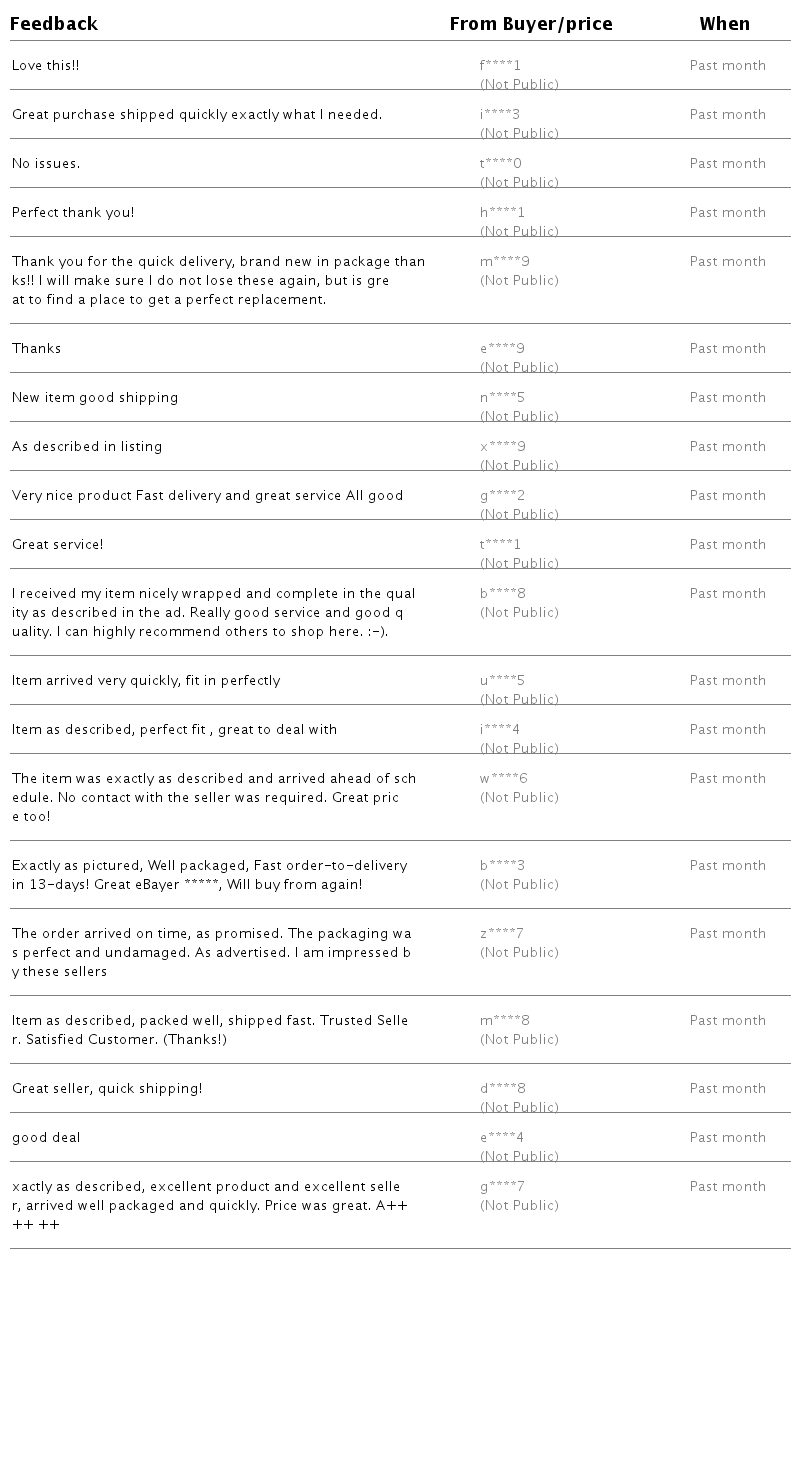Click the "good deal" feedback text
The height and width of the screenshot is (1480, 800).
pyautogui.click(x=46, y=1138)
